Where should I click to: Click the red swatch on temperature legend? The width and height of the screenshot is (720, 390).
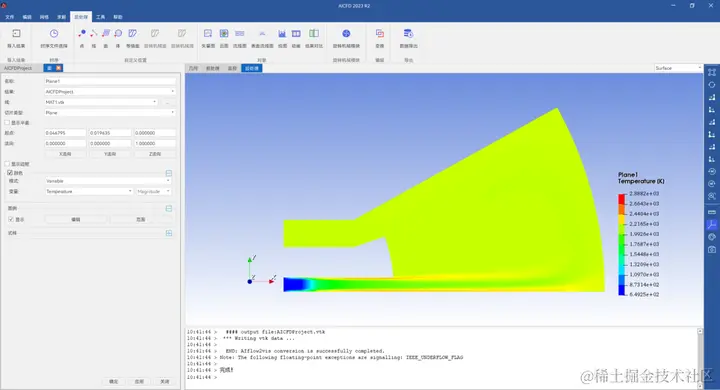(x=622, y=199)
